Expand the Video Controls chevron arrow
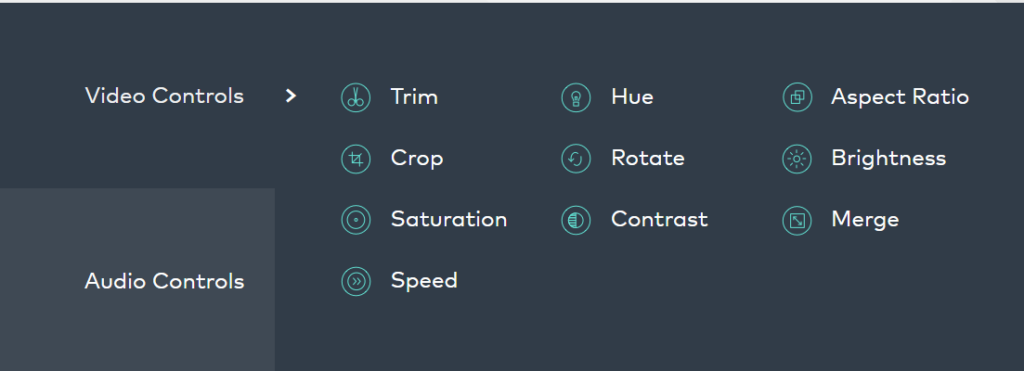The width and height of the screenshot is (1024, 371). click(x=291, y=97)
